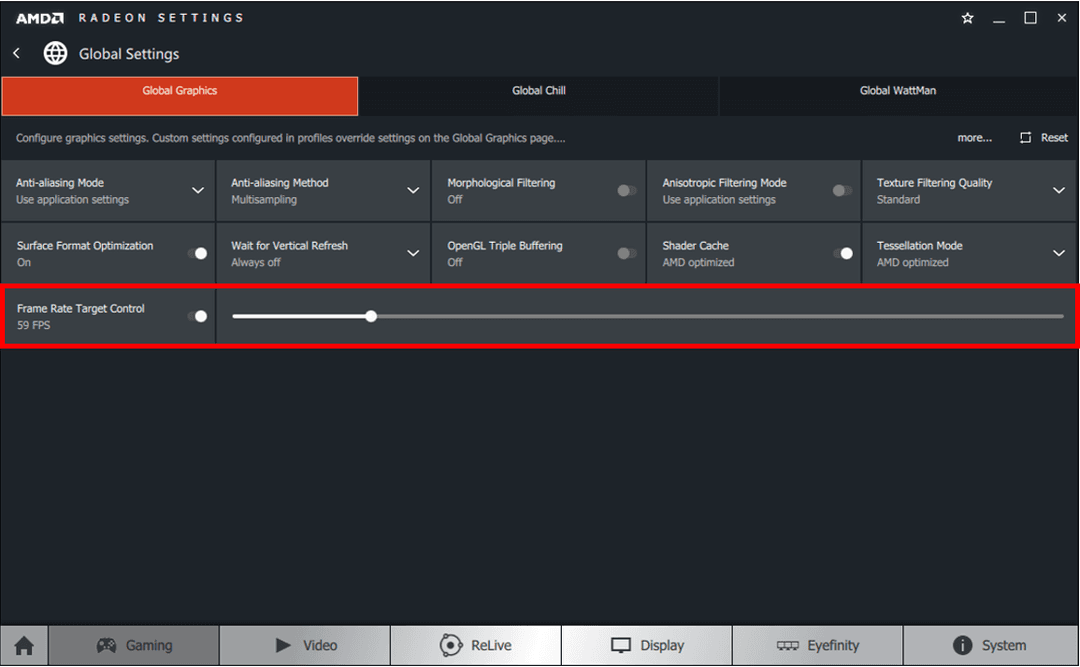Screen dimensions: 1080x667
Task: Open the ReLive section
Action: (476, 646)
